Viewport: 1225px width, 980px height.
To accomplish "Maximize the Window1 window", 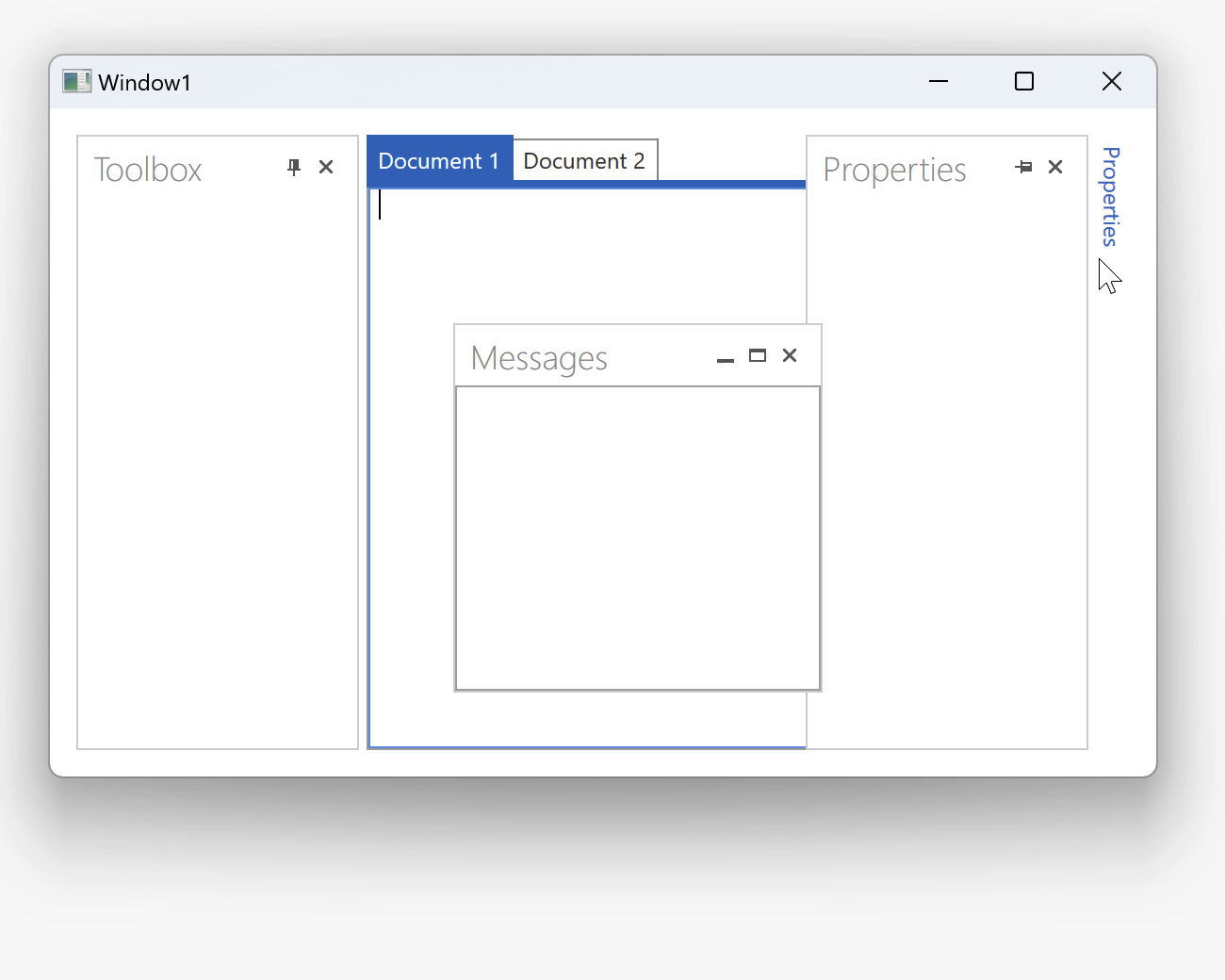I will point(1024,81).
